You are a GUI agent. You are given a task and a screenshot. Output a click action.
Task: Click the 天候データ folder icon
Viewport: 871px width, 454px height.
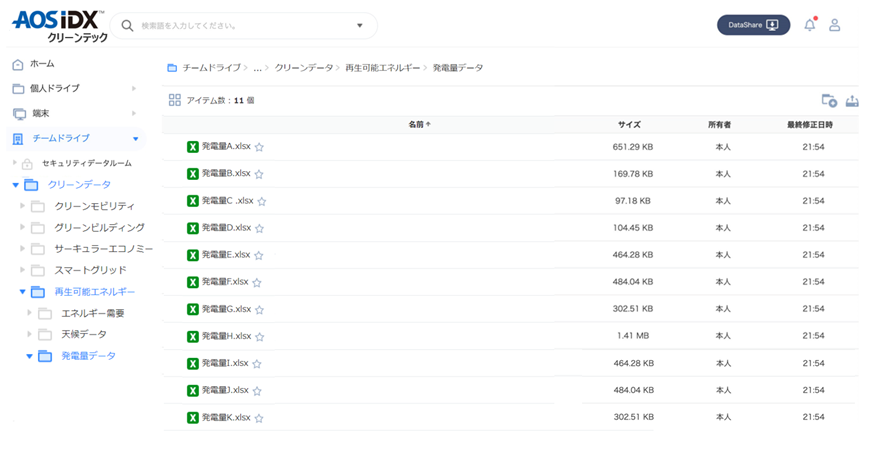click(45, 335)
